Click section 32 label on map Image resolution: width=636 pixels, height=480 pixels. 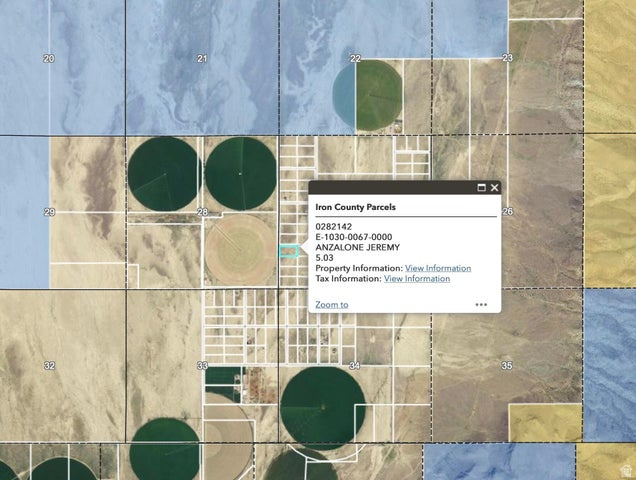tap(49, 366)
